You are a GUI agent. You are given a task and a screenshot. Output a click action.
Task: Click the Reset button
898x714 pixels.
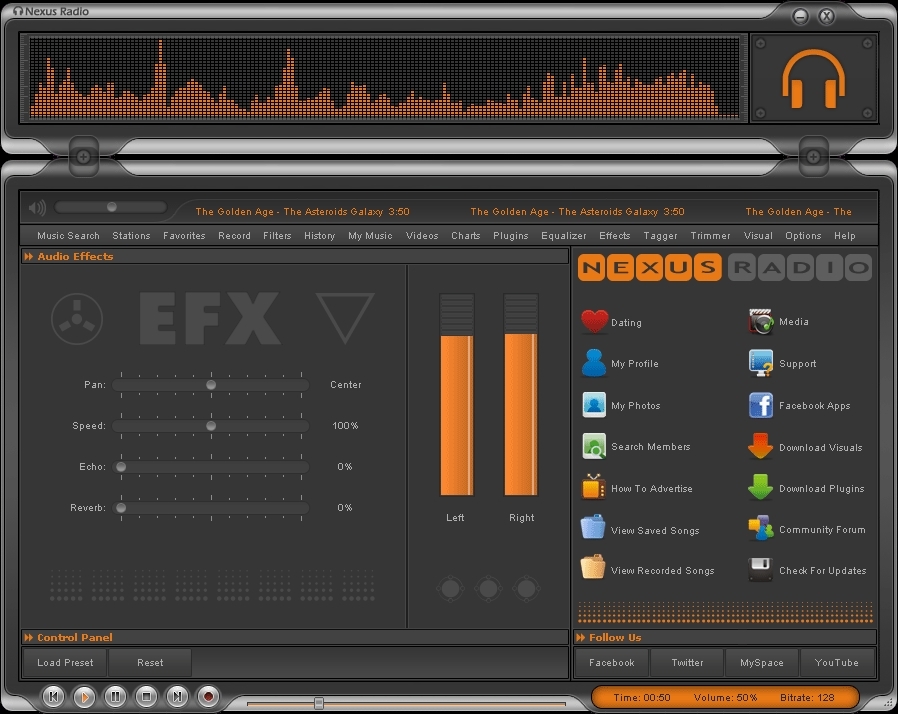coord(150,662)
